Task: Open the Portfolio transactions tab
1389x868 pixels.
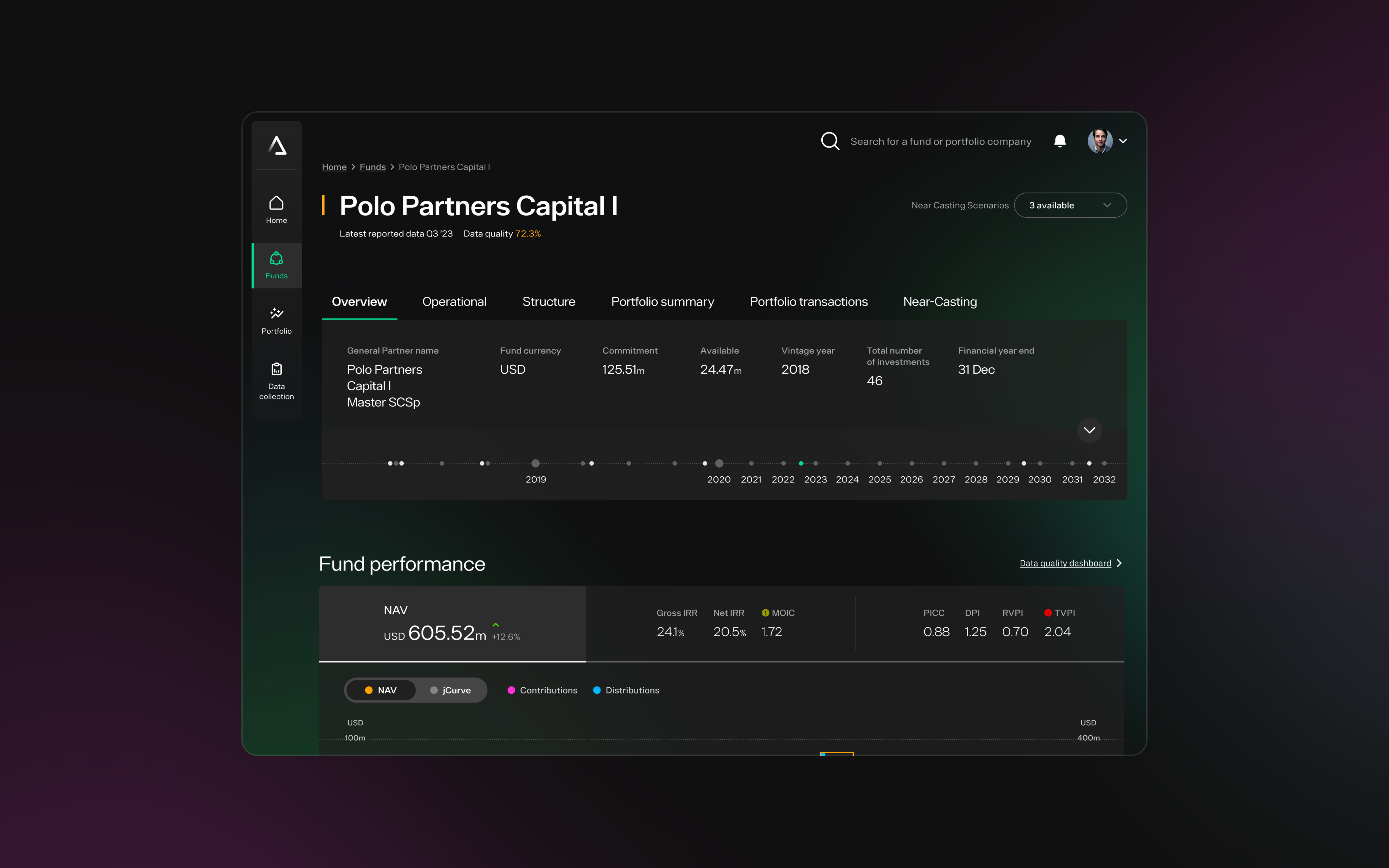Action: pos(808,301)
